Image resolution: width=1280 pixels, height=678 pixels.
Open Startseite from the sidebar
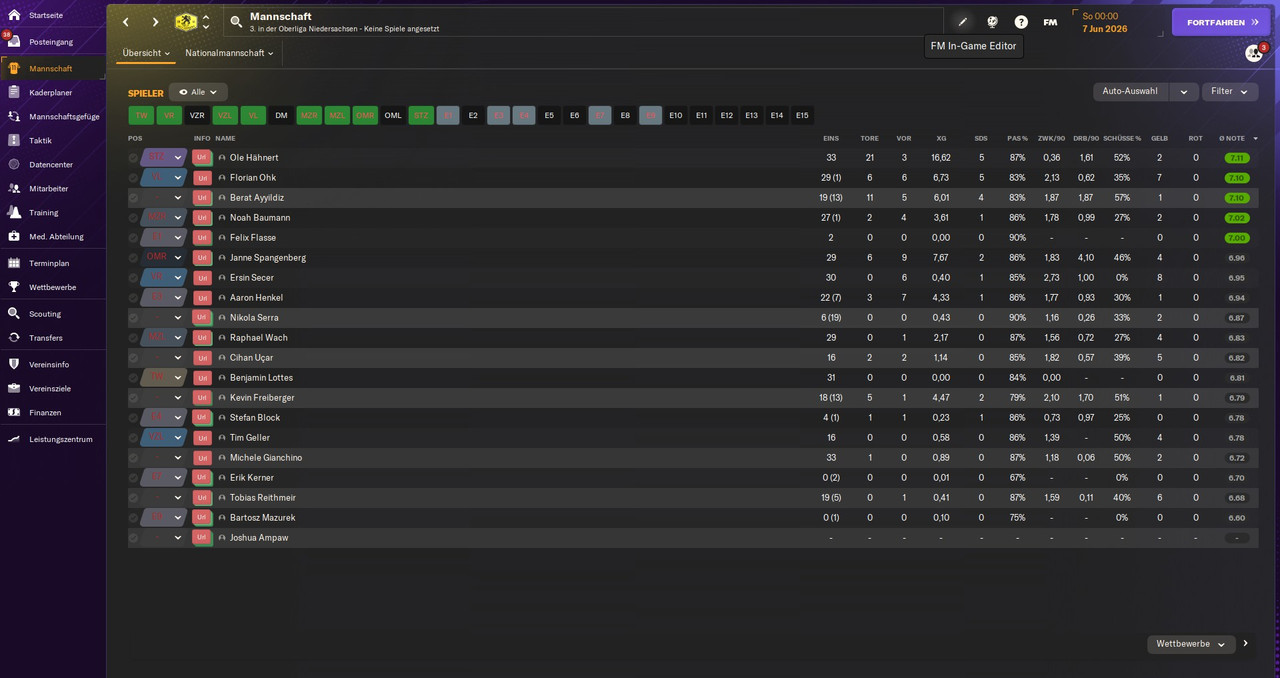pyautogui.click(x=45, y=15)
